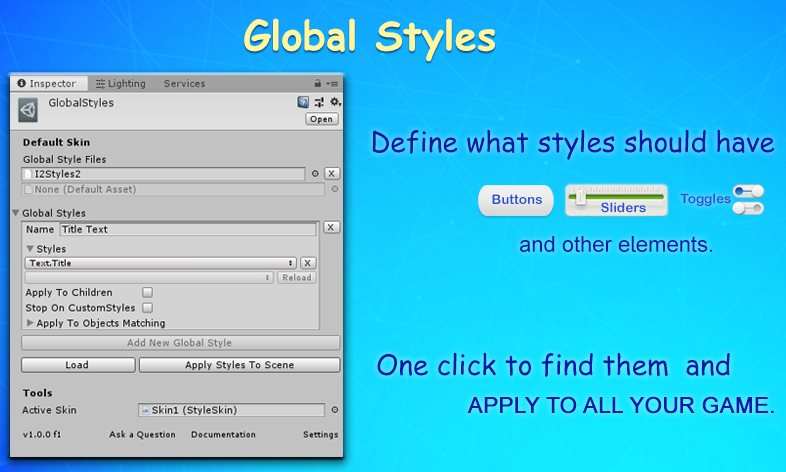786x472 pixels.
Task: Open the Inspector panel options menu icon
Action: pyautogui.click(x=332, y=84)
